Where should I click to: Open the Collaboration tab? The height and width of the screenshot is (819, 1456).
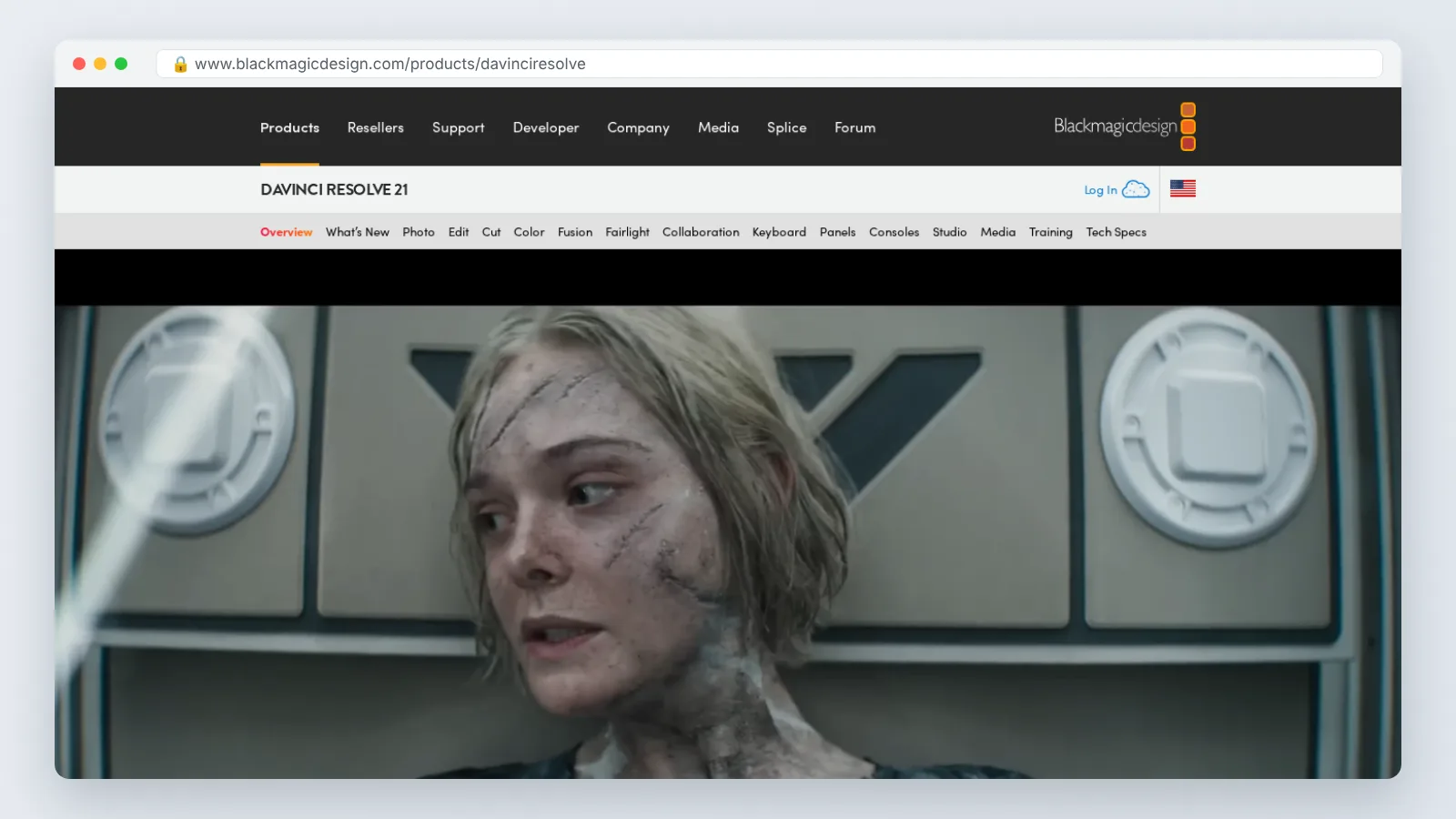tap(701, 232)
